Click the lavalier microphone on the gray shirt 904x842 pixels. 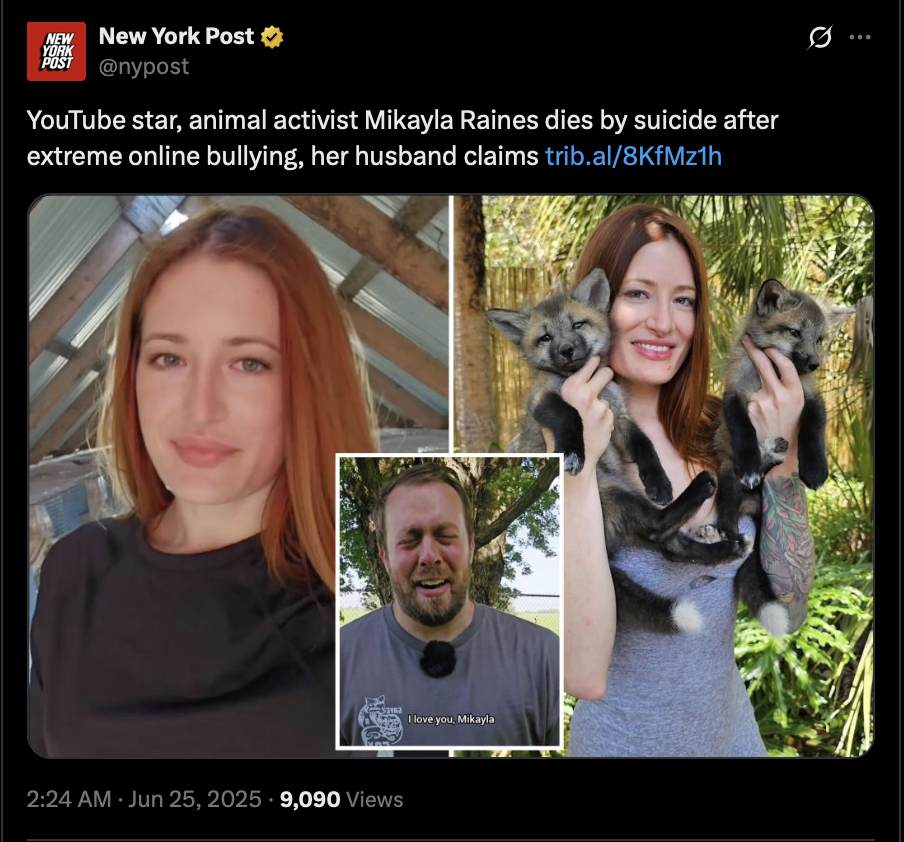pyautogui.click(x=438, y=659)
